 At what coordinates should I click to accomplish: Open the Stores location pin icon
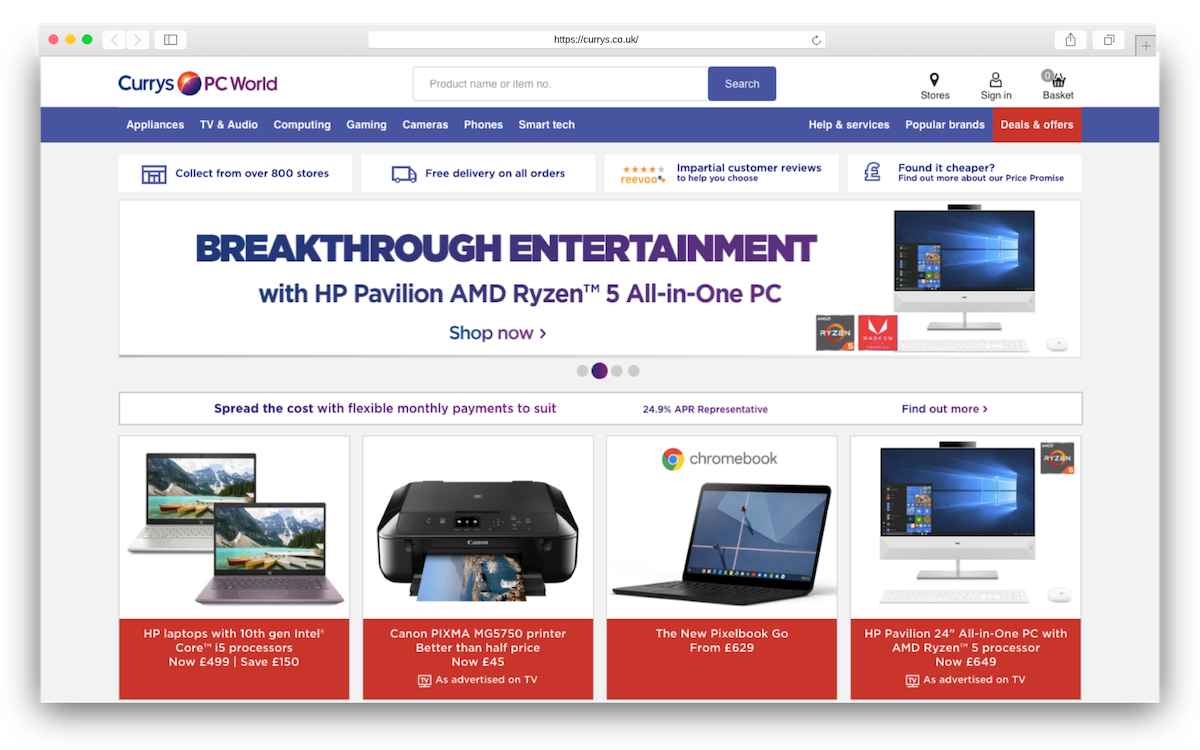click(x=934, y=80)
